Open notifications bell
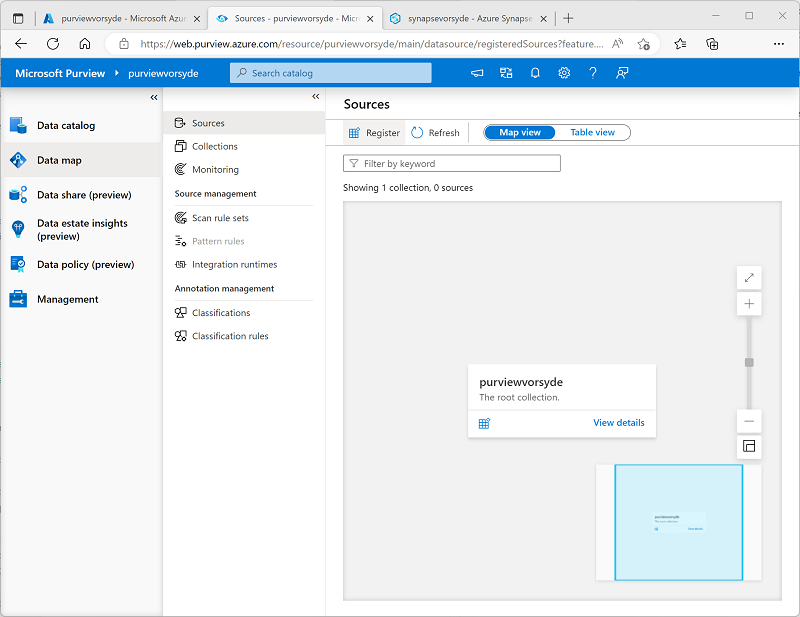Screen dimensions: 800x617 point(535,73)
